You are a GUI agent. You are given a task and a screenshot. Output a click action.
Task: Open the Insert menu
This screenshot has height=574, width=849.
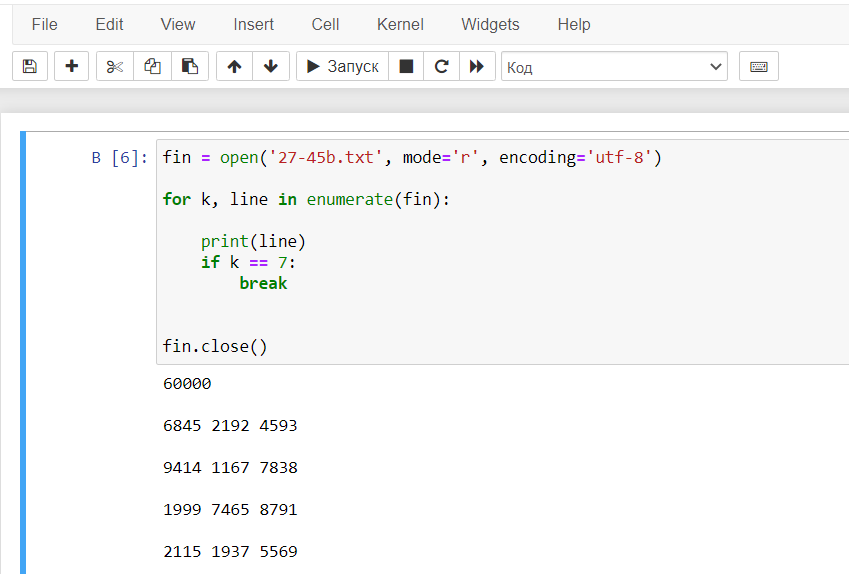click(253, 24)
